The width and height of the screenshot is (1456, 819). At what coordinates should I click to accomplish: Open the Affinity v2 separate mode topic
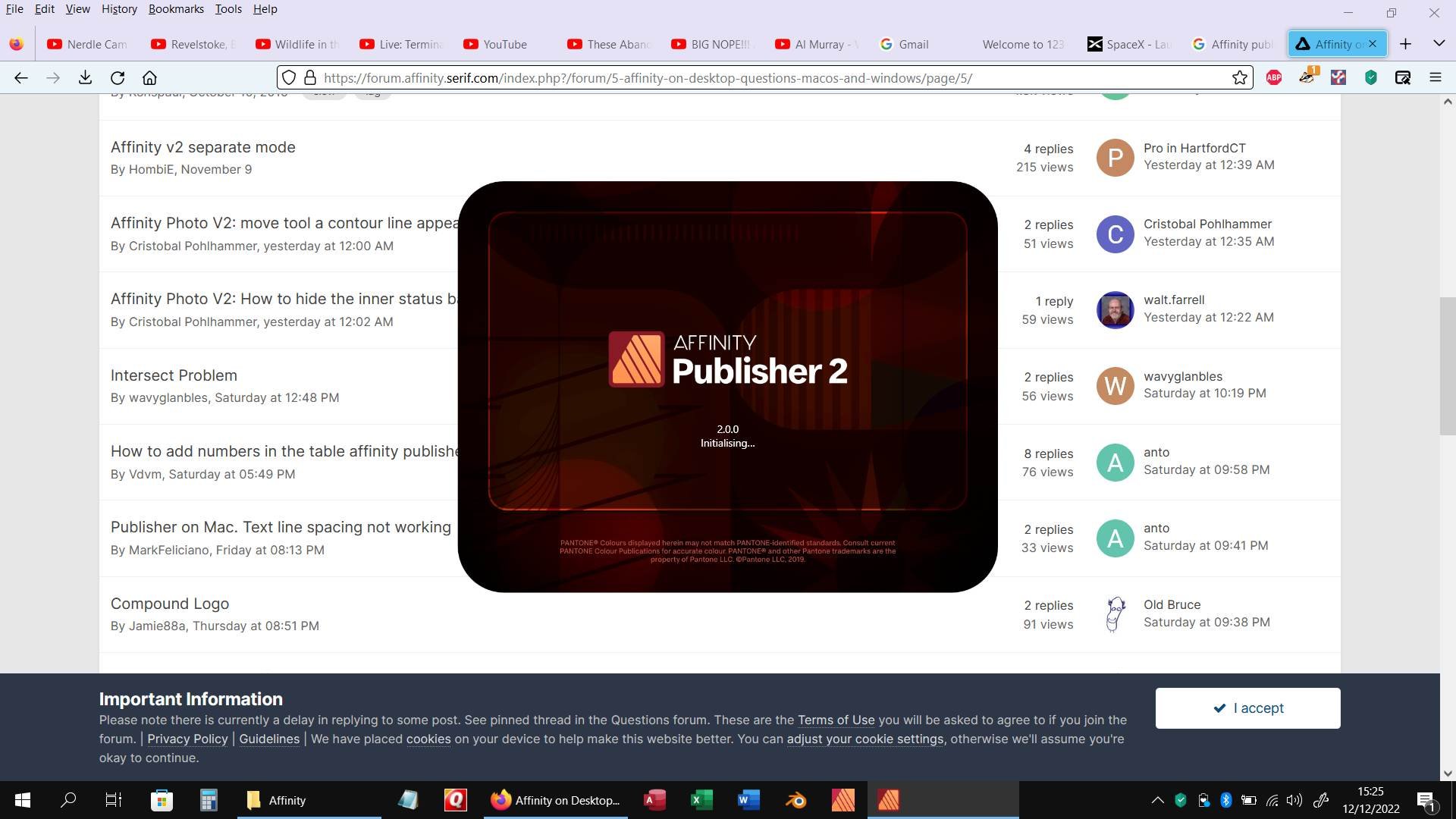pos(203,147)
